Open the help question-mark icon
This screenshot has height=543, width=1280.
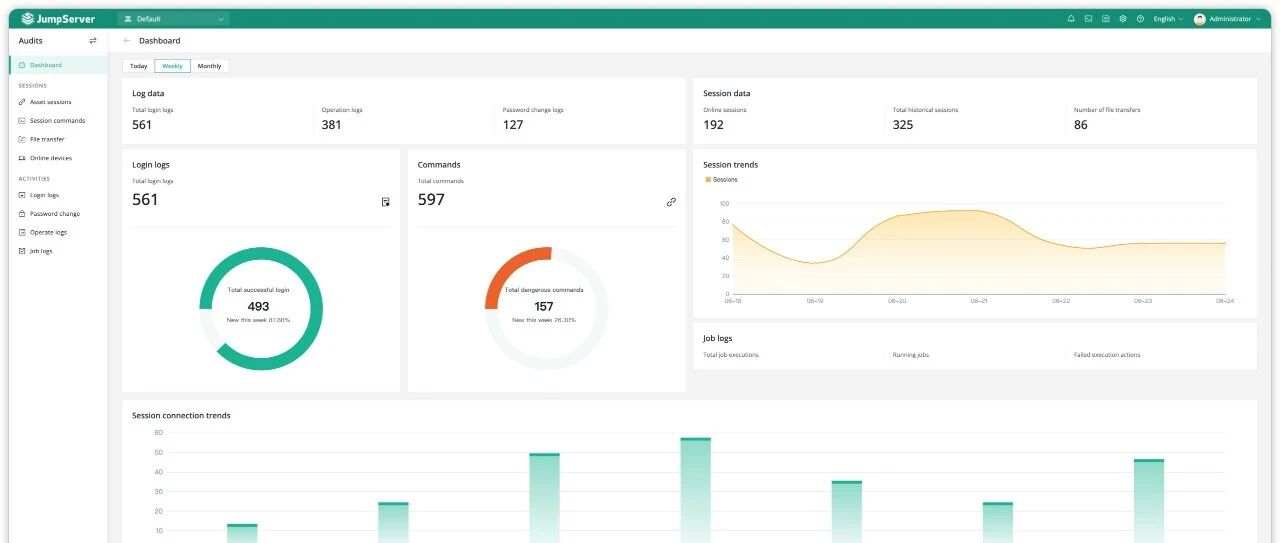click(x=1140, y=19)
